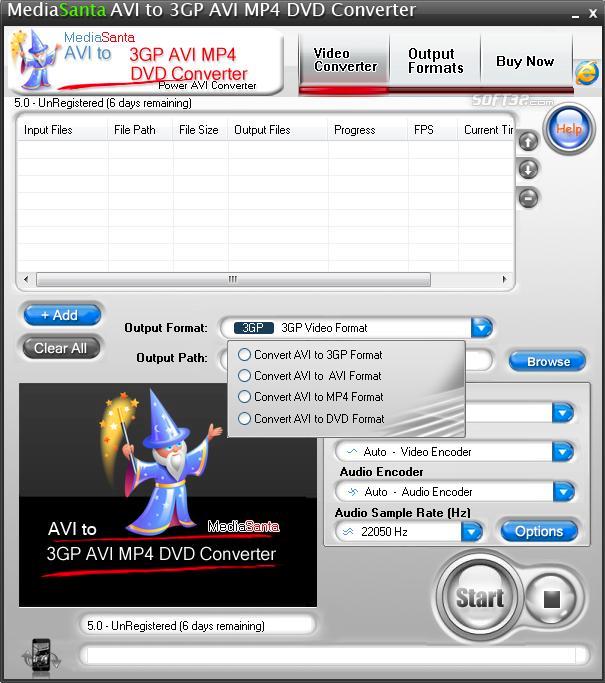The height and width of the screenshot is (683, 605).
Task: Click the remove file minus icon
Action: (x=528, y=198)
